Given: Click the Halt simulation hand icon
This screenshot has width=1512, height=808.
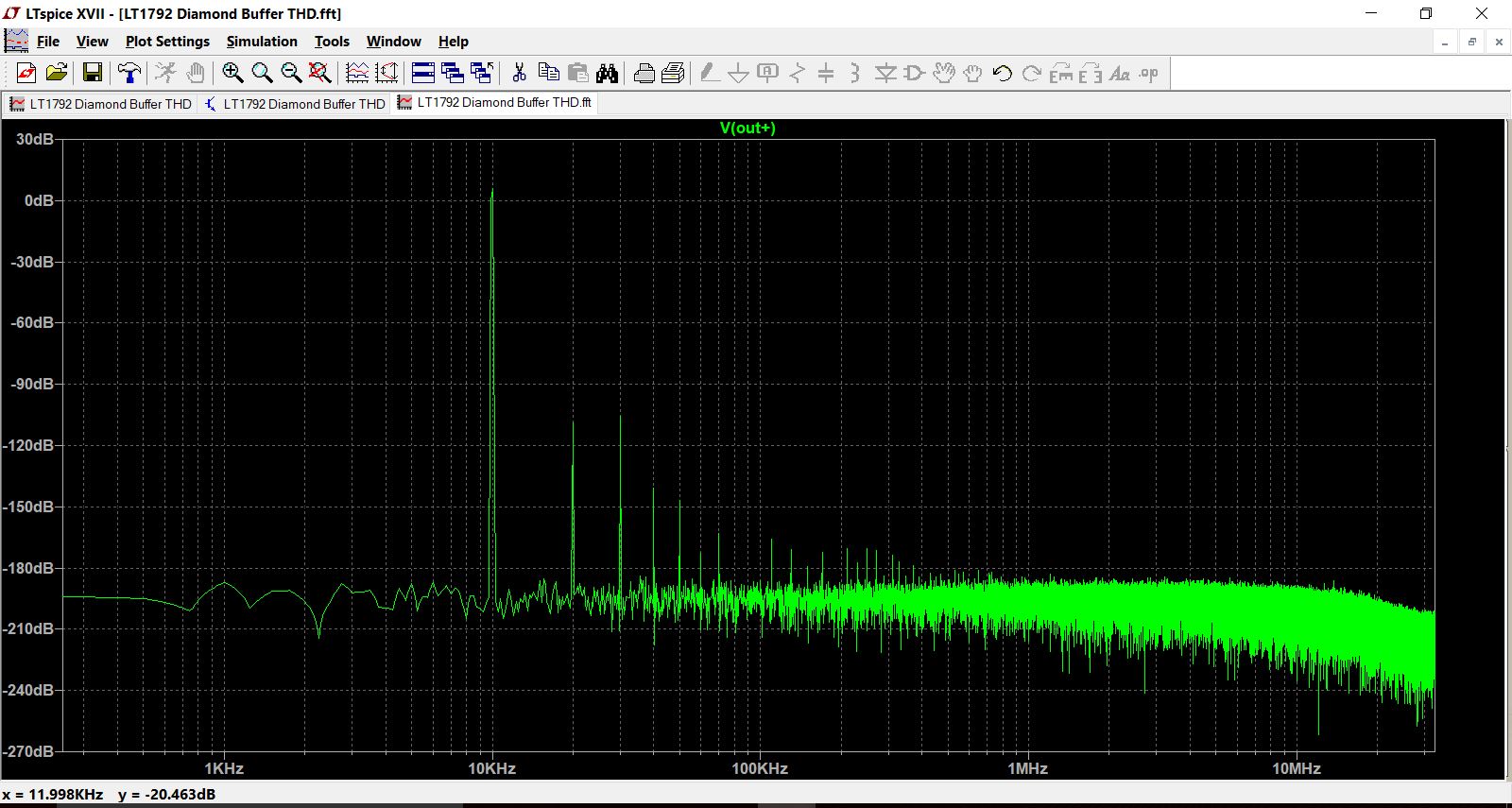Looking at the screenshot, I should (x=196, y=73).
